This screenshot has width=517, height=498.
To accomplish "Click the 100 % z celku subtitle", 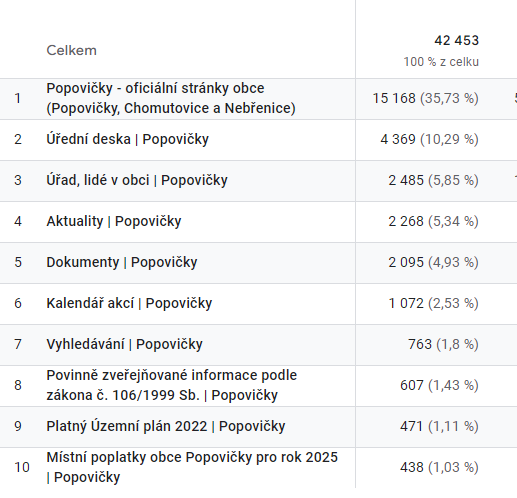I will click(441, 62).
